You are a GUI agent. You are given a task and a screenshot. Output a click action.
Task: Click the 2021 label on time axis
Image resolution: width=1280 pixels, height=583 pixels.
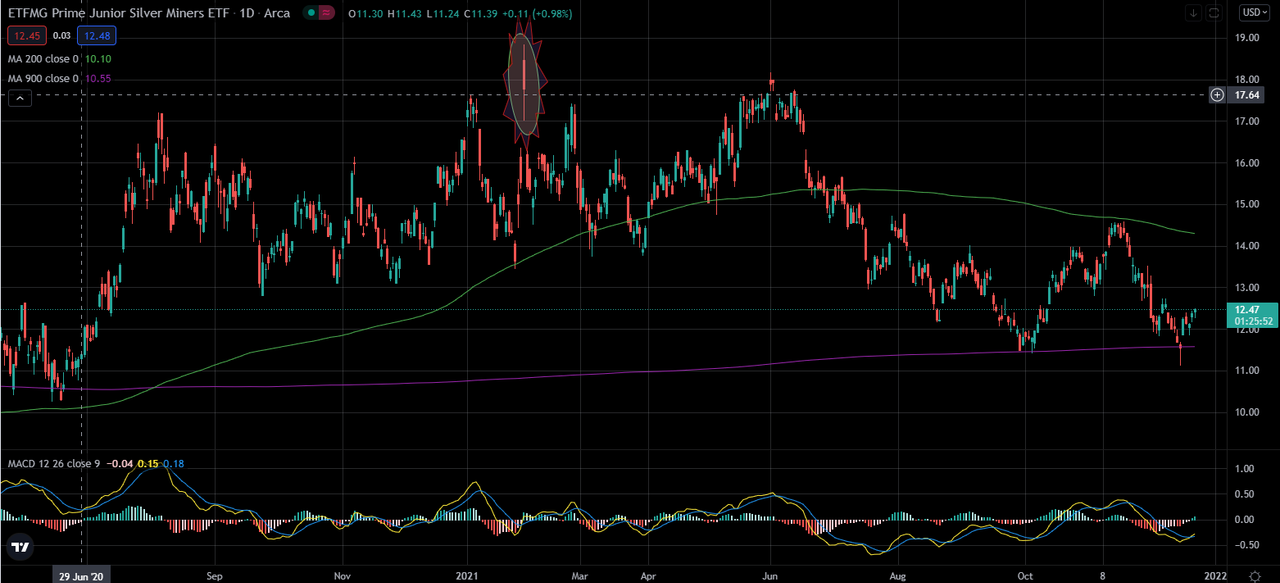(469, 576)
